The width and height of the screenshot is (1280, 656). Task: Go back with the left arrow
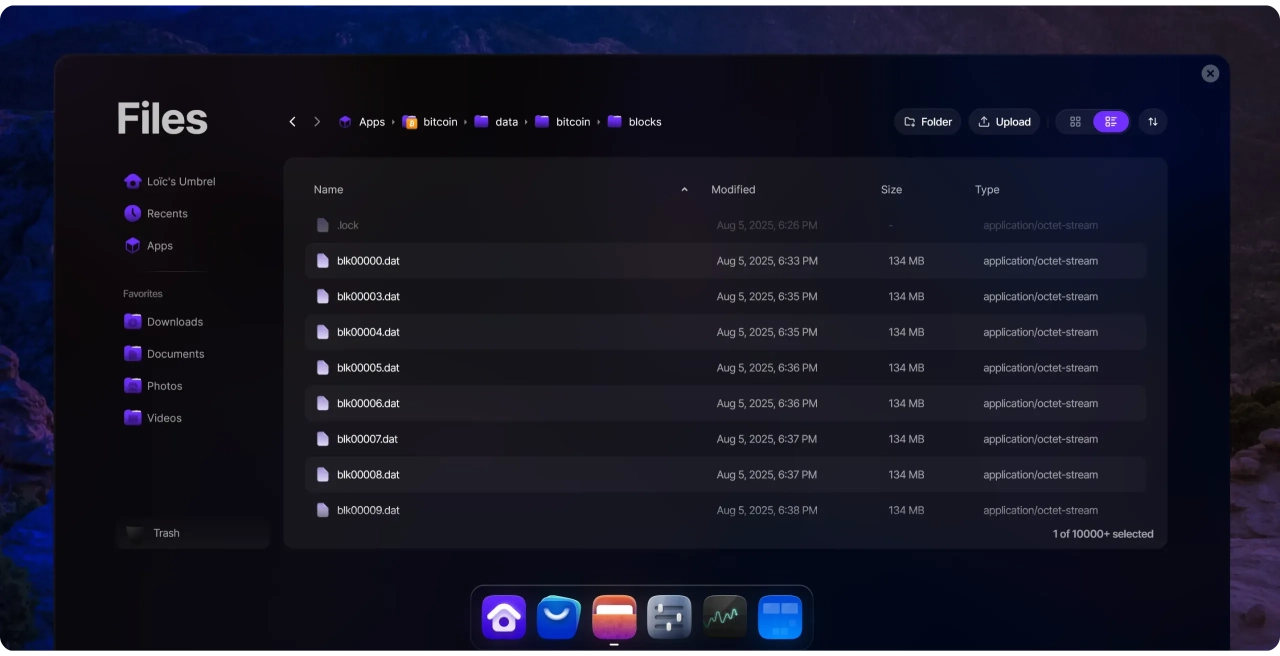click(292, 122)
